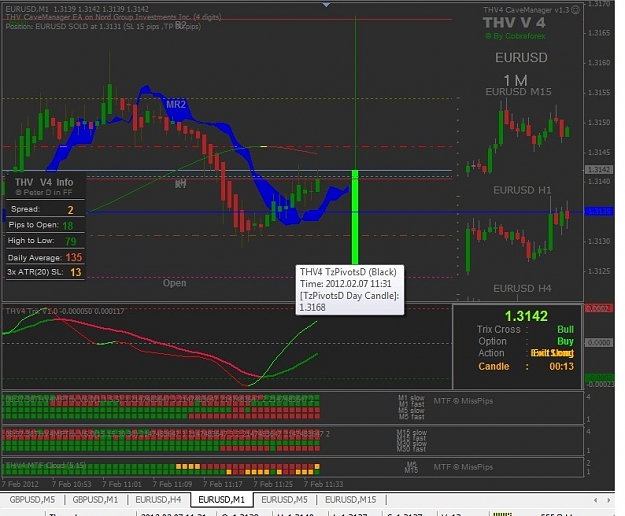Click the By Cobraforex credit text
This screenshot has height=516, width=625.
point(515,36)
